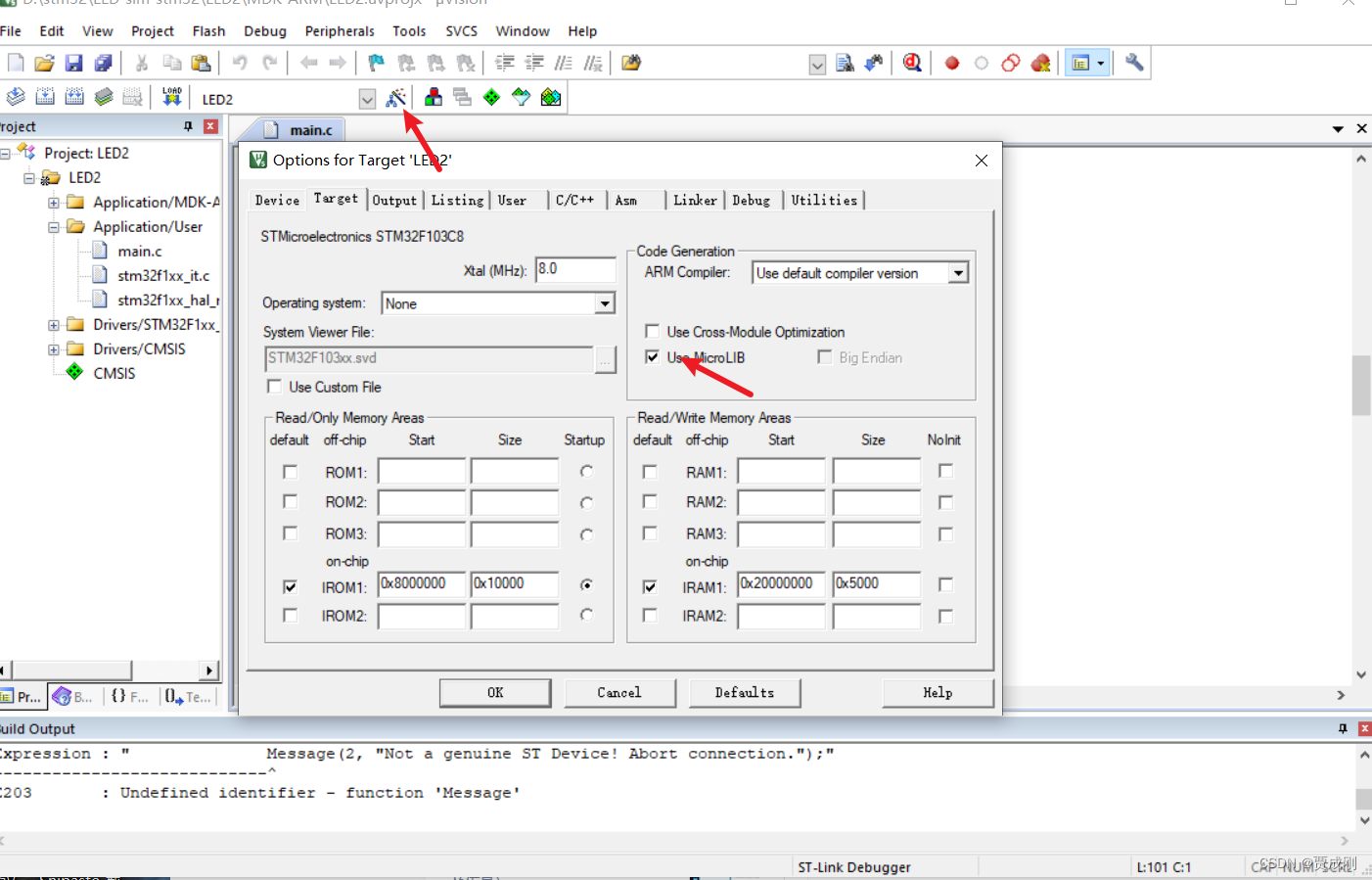Screen dimensions: 1372x880
Task: Open the Debug tab in the options dialog
Action: pyautogui.click(x=751, y=200)
